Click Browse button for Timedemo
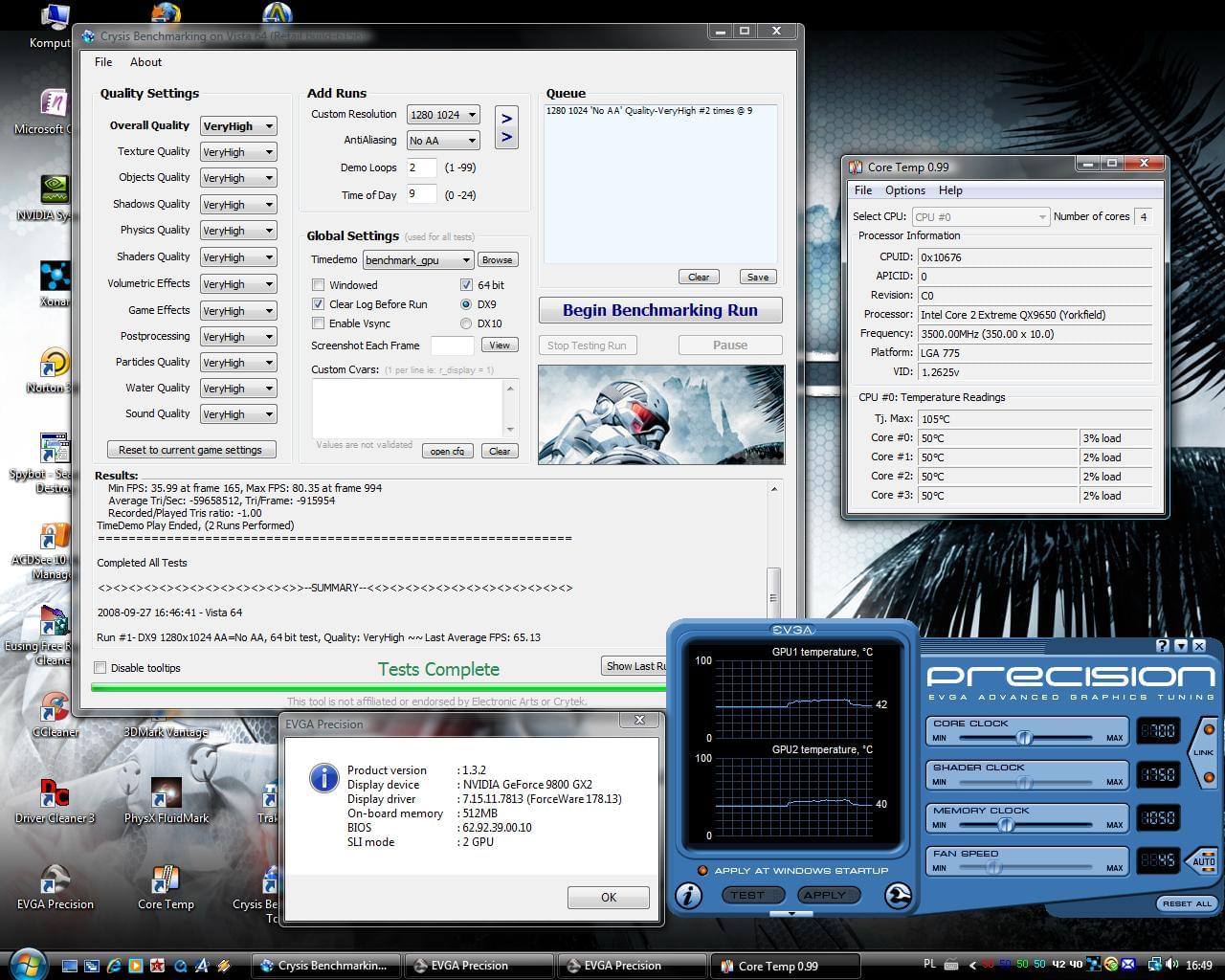The height and width of the screenshot is (980, 1225). [497, 260]
